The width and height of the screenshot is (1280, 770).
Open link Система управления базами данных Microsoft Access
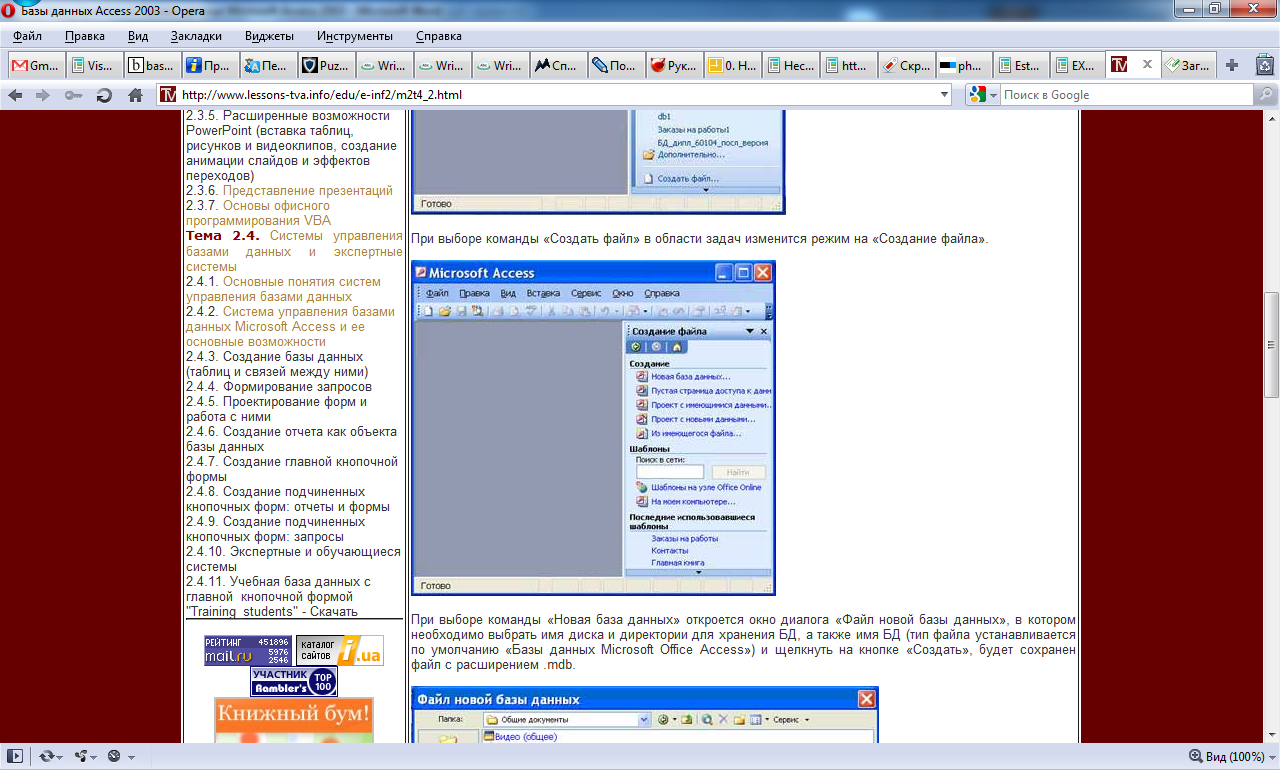pyautogui.click(x=290, y=326)
